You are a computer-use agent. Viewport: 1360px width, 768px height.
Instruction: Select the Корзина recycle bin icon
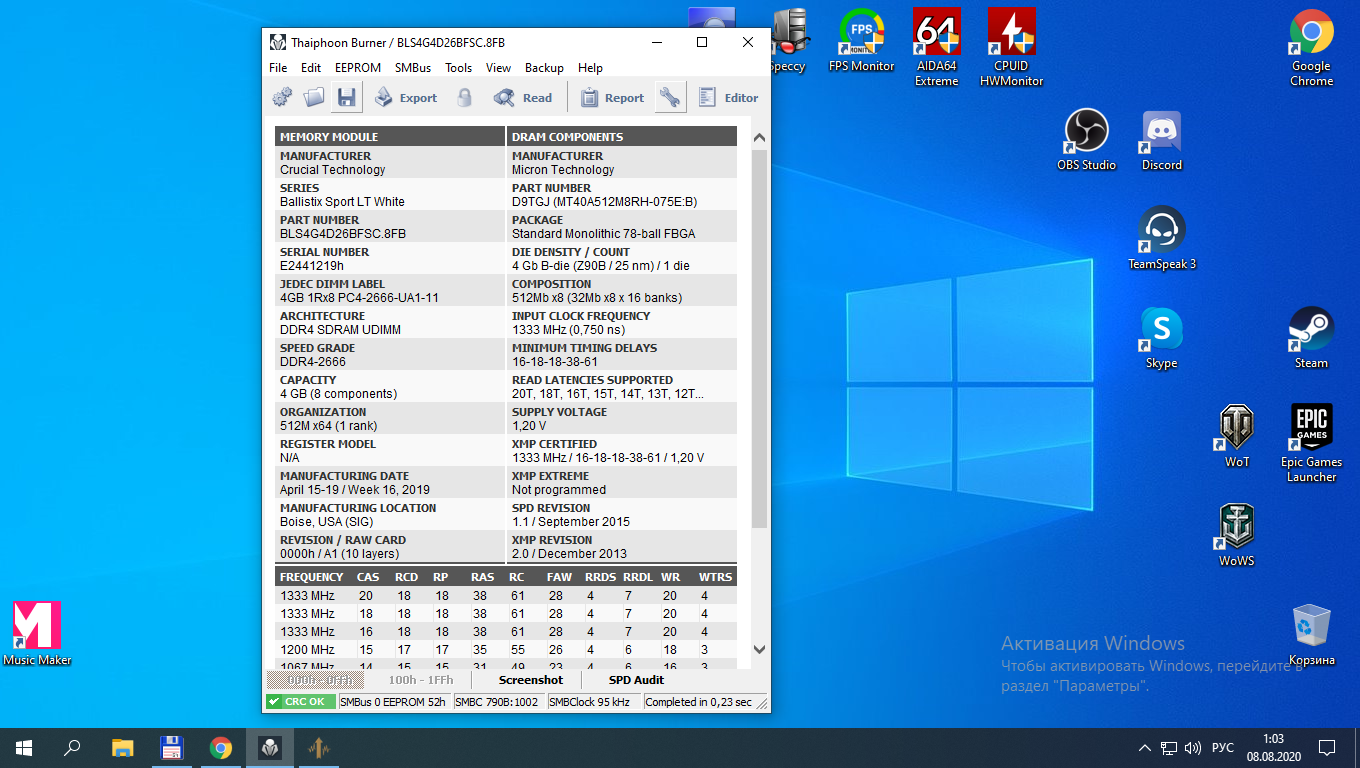(x=1311, y=634)
